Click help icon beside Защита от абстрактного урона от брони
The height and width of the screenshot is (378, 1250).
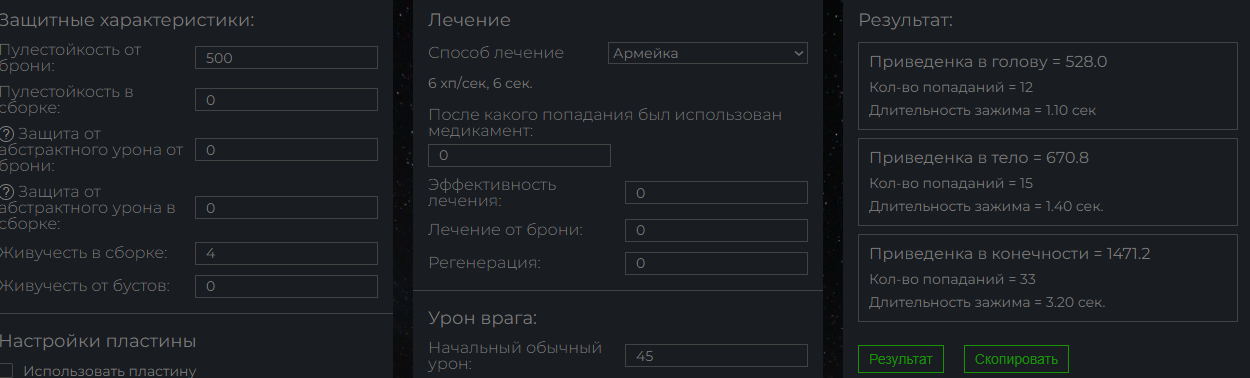(8, 133)
